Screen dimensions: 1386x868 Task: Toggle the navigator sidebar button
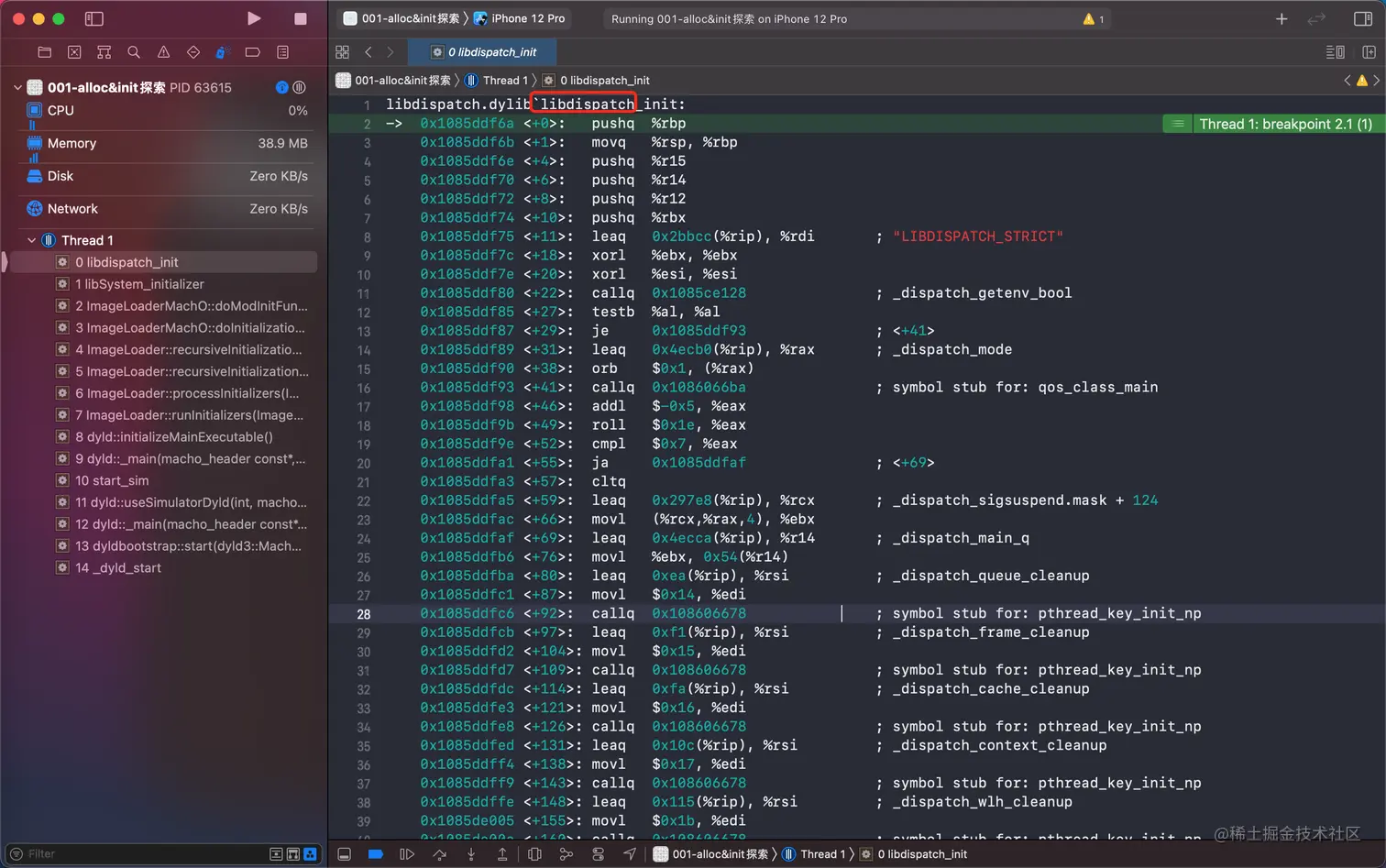click(93, 18)
